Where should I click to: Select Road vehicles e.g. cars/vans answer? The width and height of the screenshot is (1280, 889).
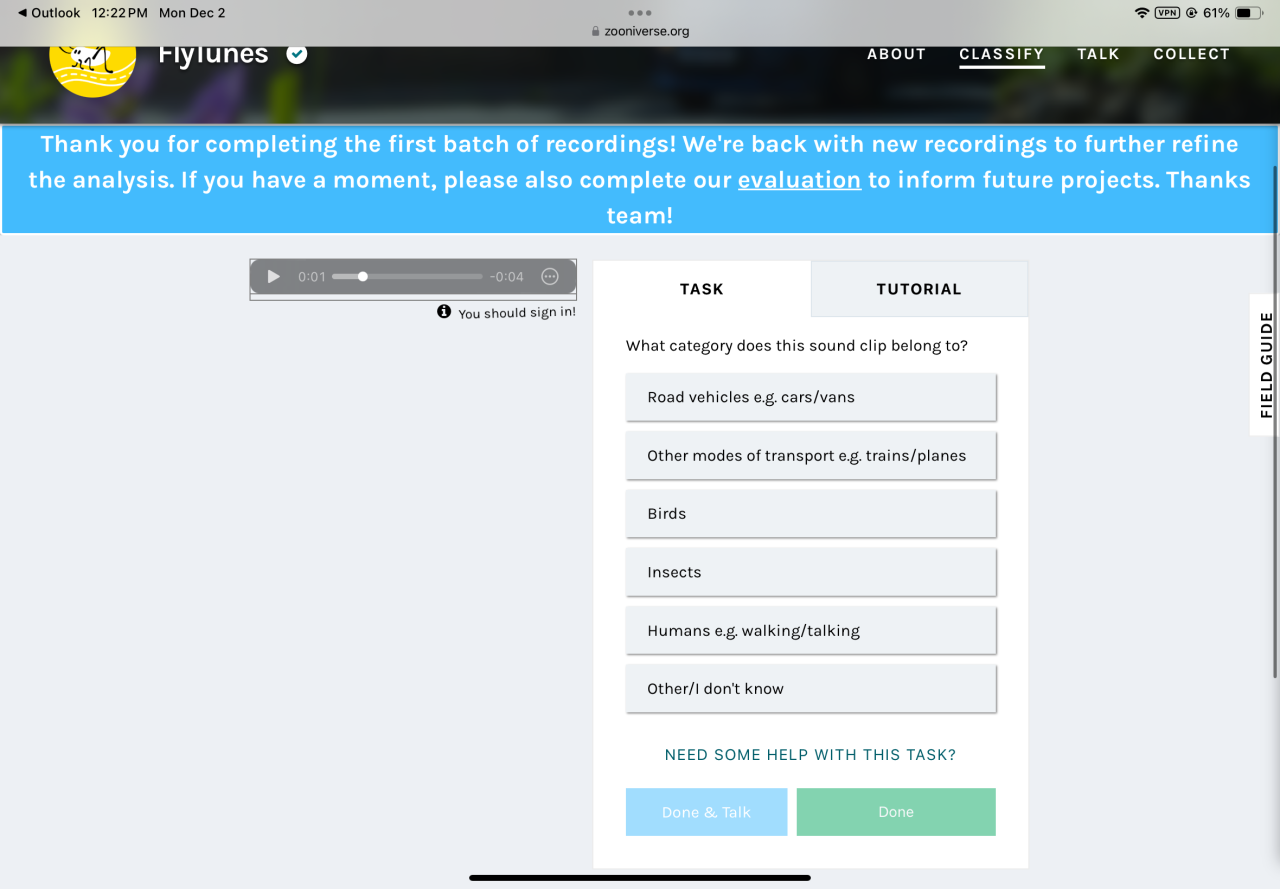[x=811, y=397]
